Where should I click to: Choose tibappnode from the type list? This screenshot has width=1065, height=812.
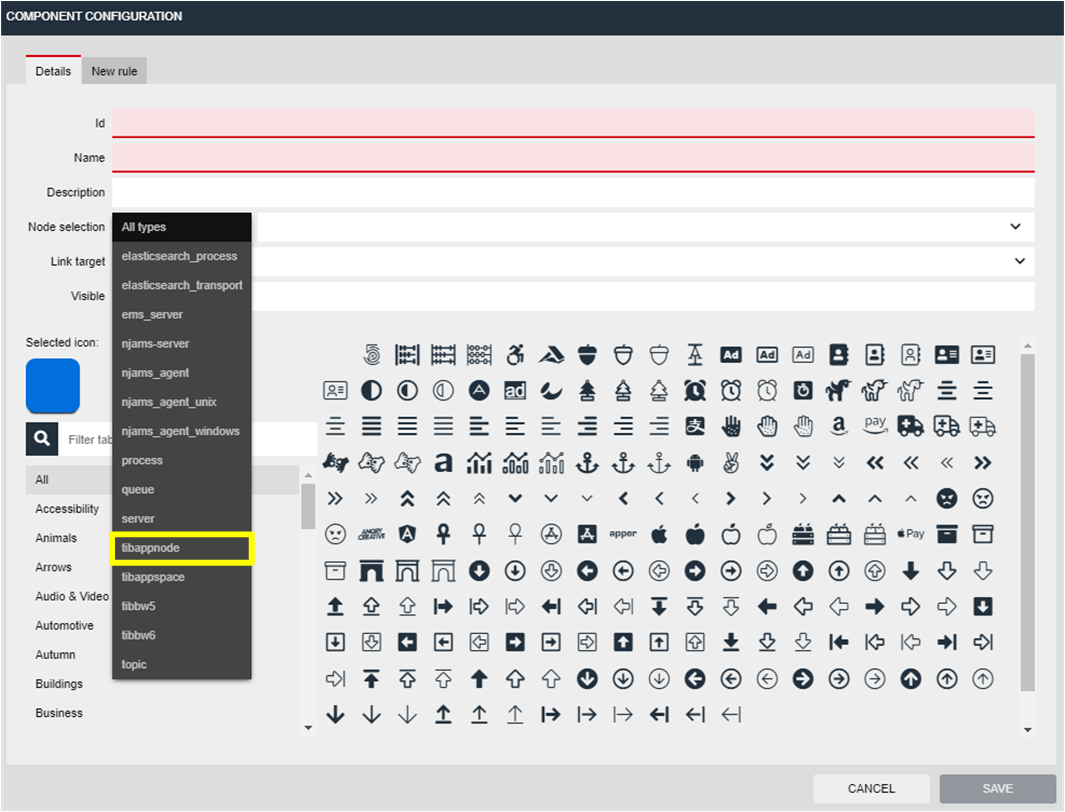181,548
